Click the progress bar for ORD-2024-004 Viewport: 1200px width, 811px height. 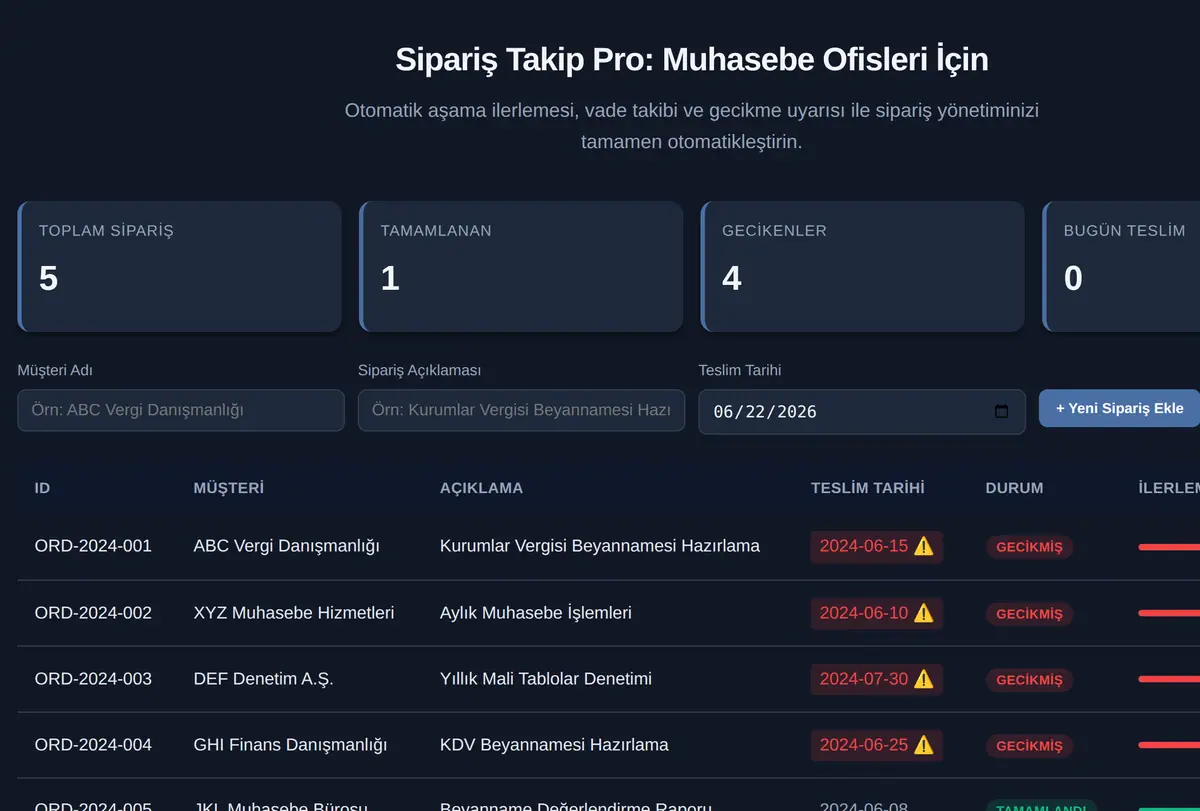[1169, 745]
